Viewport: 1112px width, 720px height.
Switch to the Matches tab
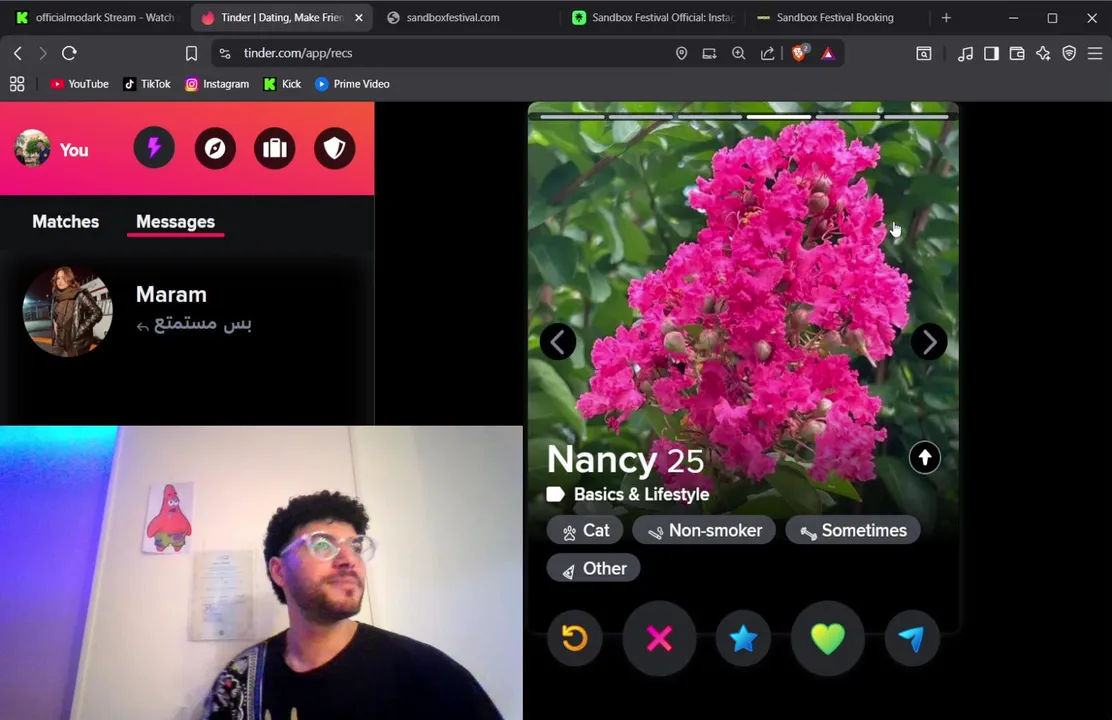click(x=65, y=221)
